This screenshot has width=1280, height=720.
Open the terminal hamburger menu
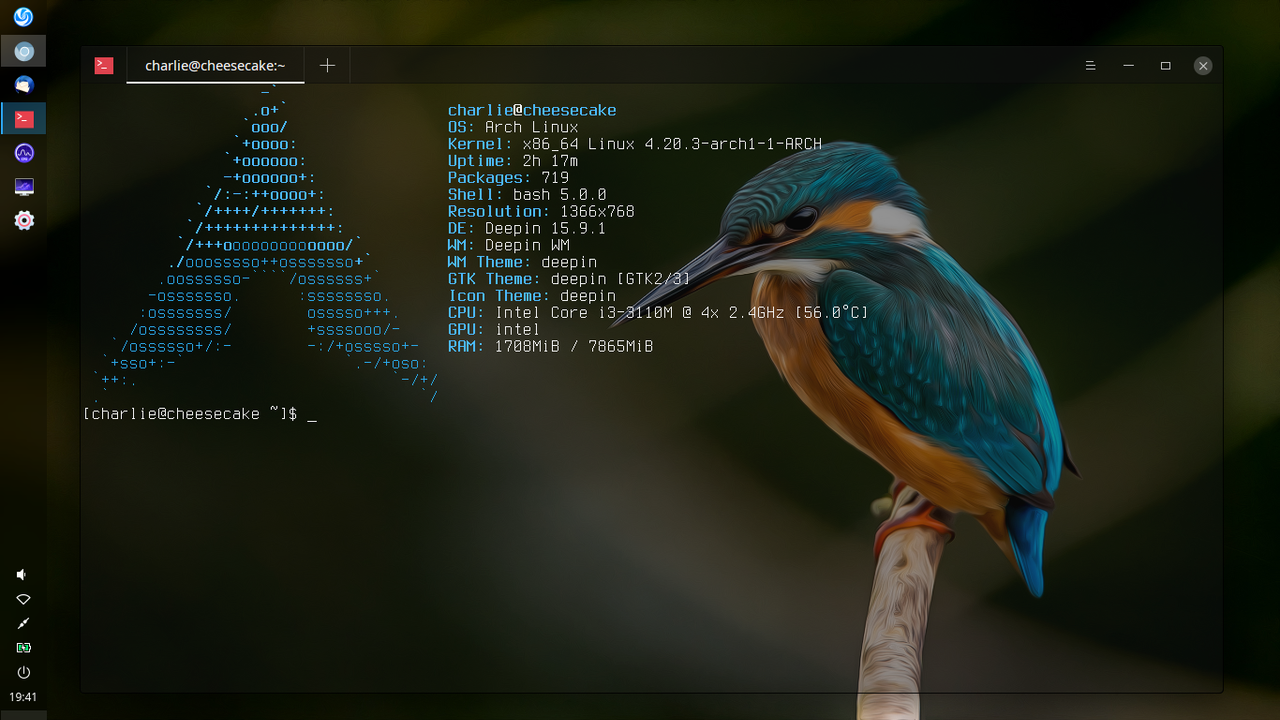point(1091,66)
